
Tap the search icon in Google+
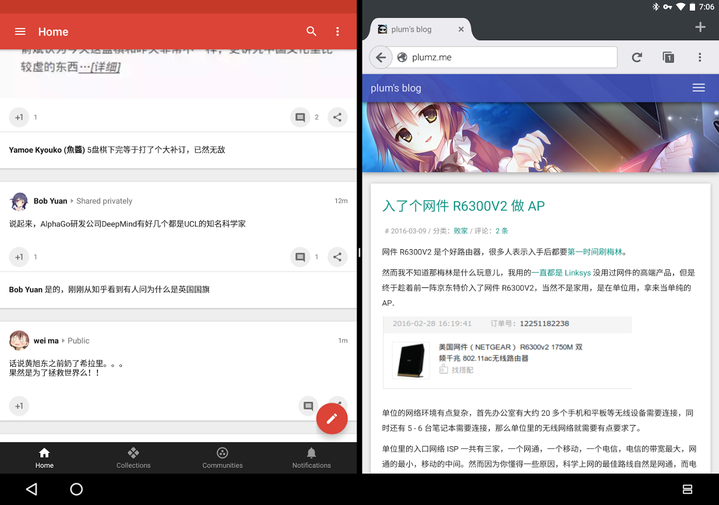coord(312,32)
